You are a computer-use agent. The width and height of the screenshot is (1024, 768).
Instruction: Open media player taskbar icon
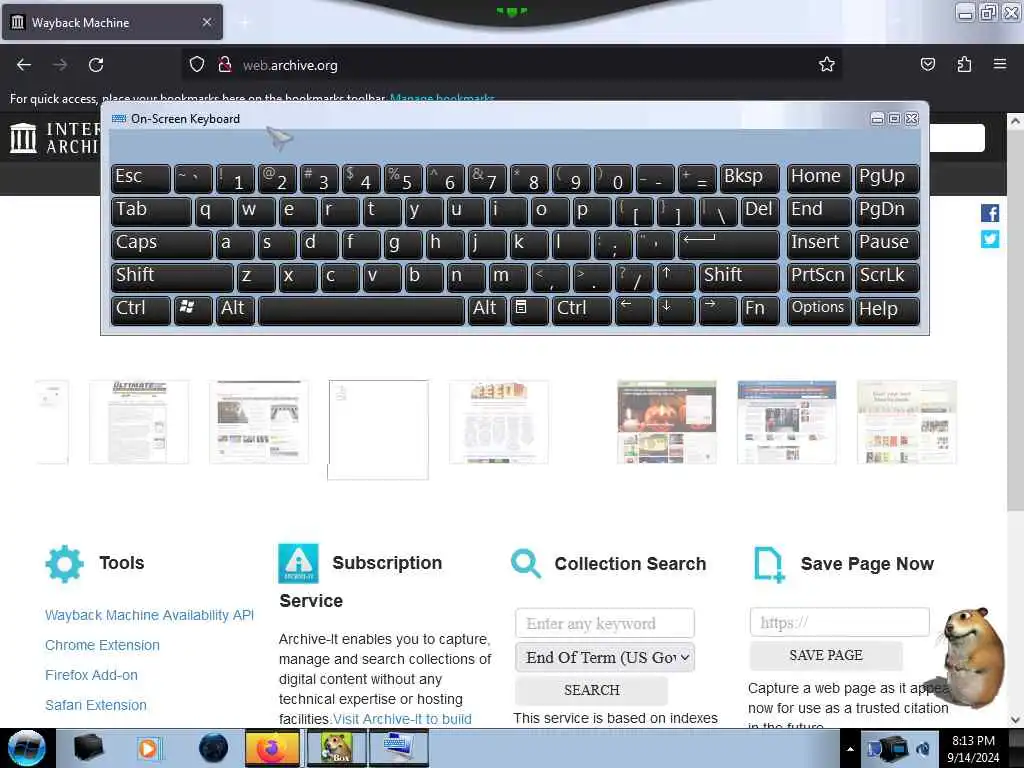pos(148,748)
